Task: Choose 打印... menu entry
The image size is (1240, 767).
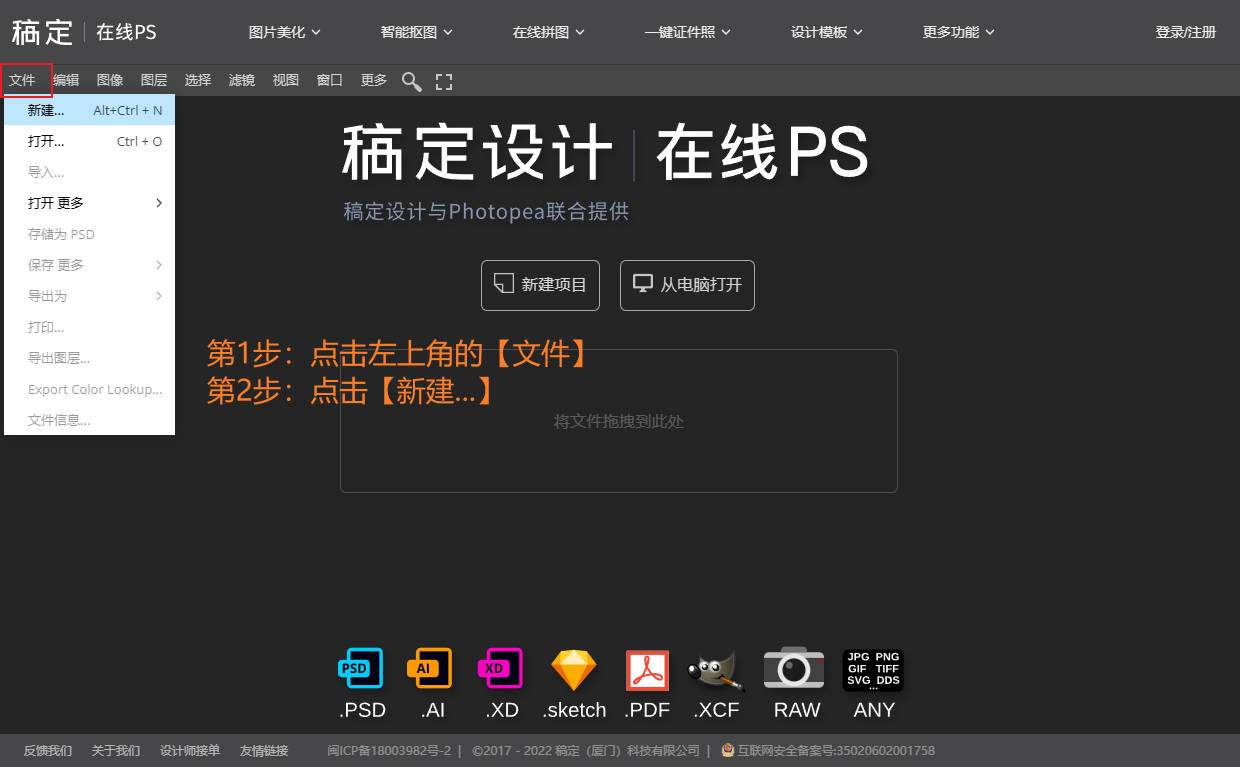Action: pos(90,327)
